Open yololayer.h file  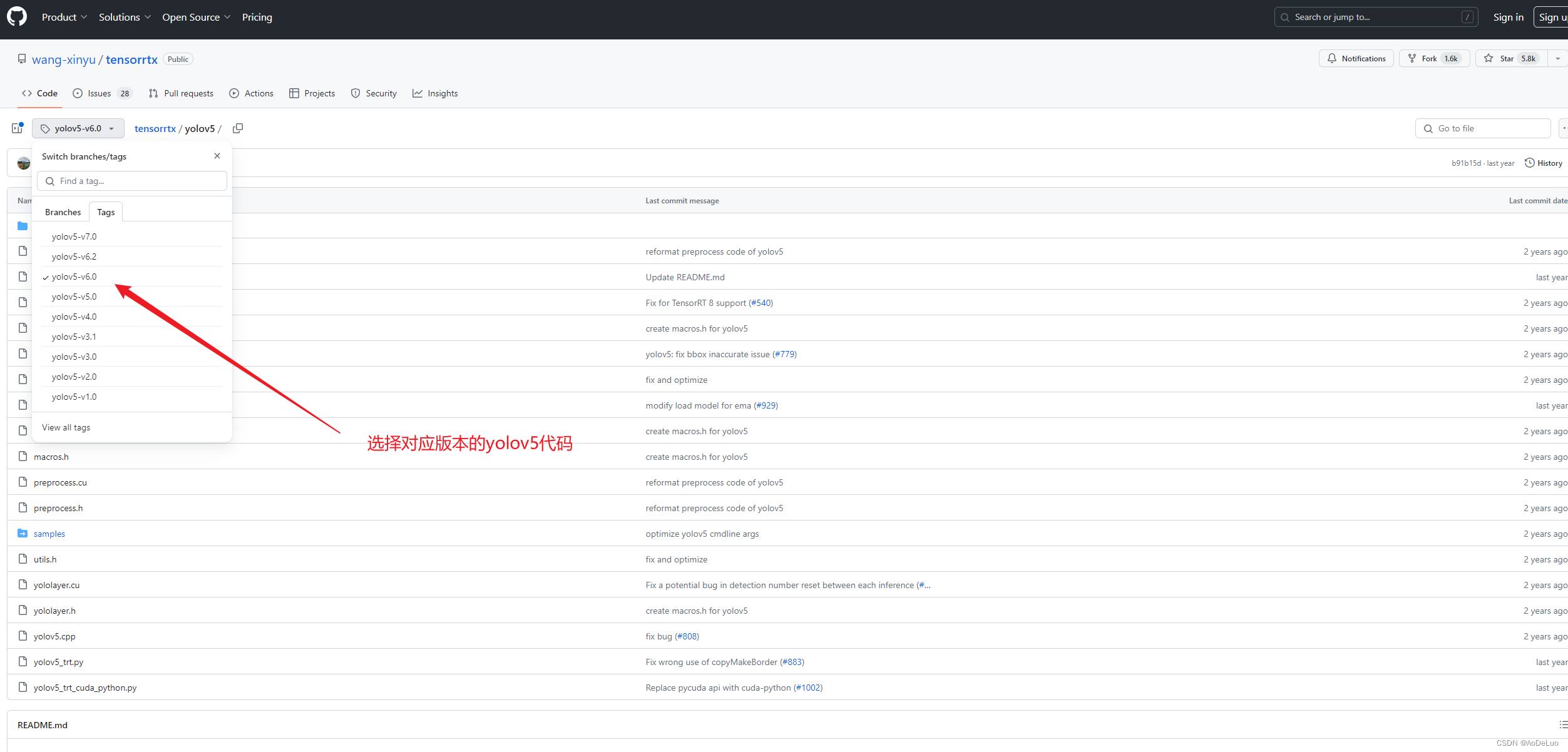[54, 611]
